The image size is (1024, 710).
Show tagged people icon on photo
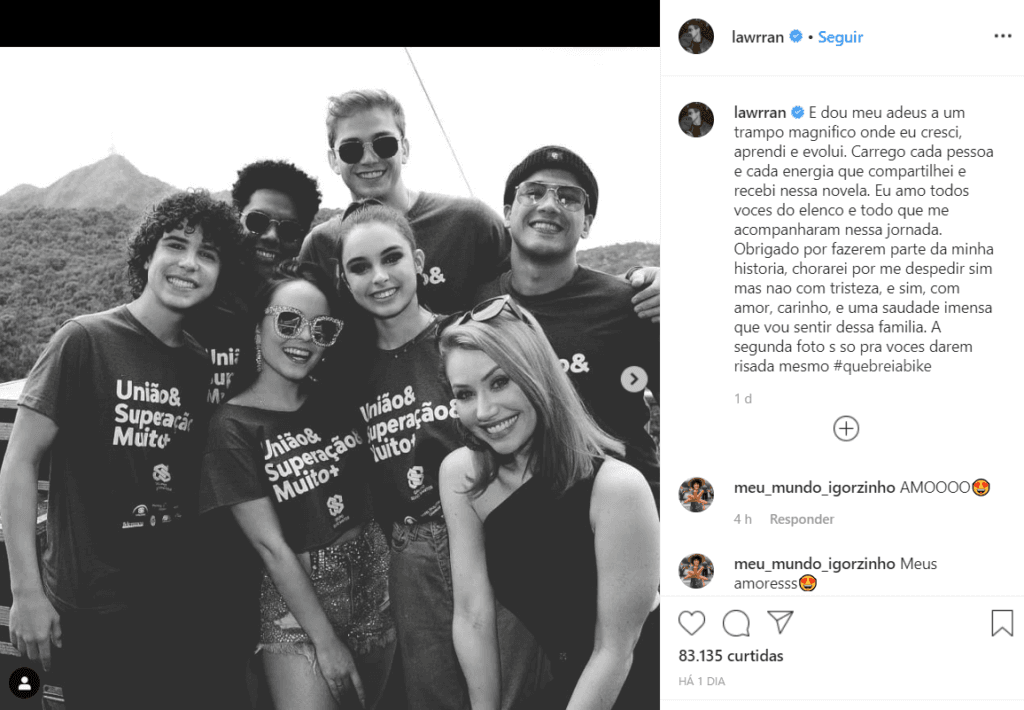pos(25,683)
